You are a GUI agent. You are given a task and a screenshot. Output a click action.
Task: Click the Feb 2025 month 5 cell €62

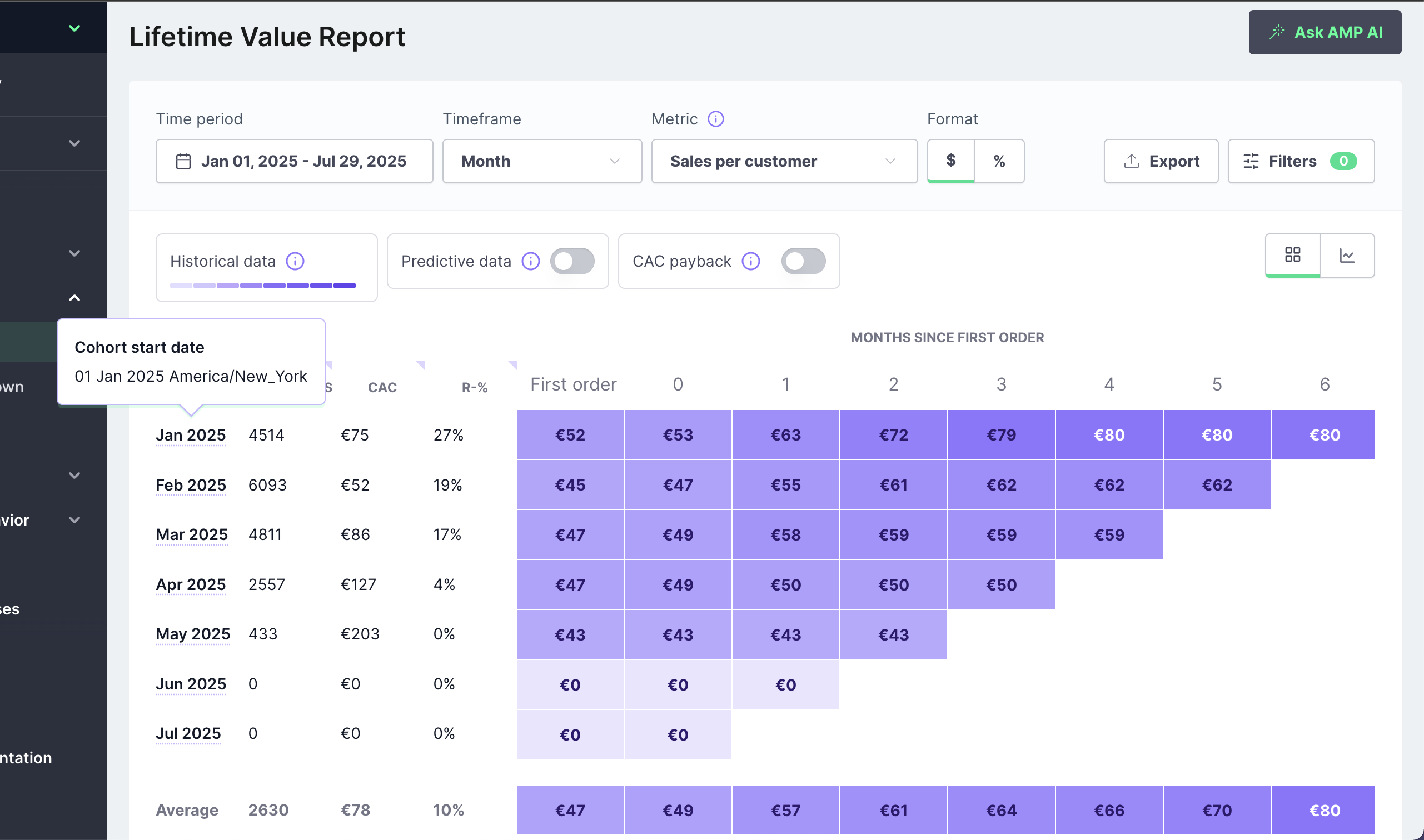click(1217, 485)
